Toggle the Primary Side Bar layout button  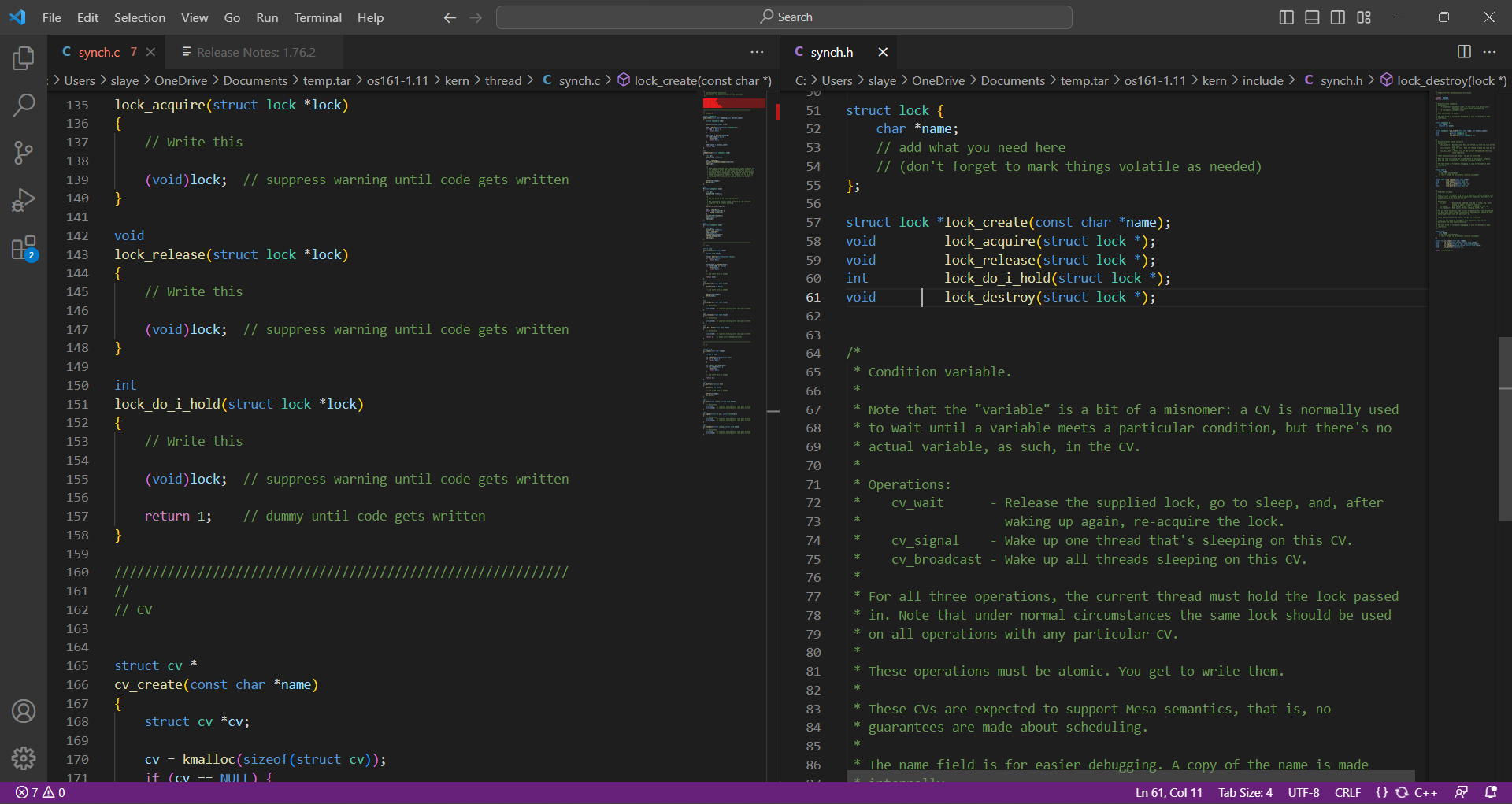coord(1286,17)
